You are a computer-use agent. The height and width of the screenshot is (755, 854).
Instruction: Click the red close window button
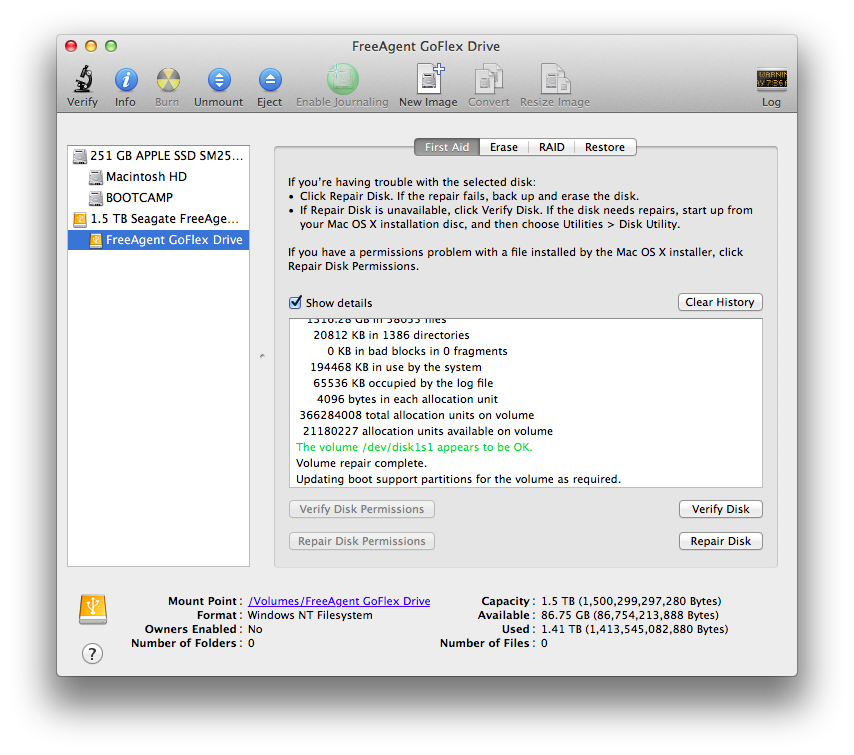pyautogui.click(x=71, y=46)
